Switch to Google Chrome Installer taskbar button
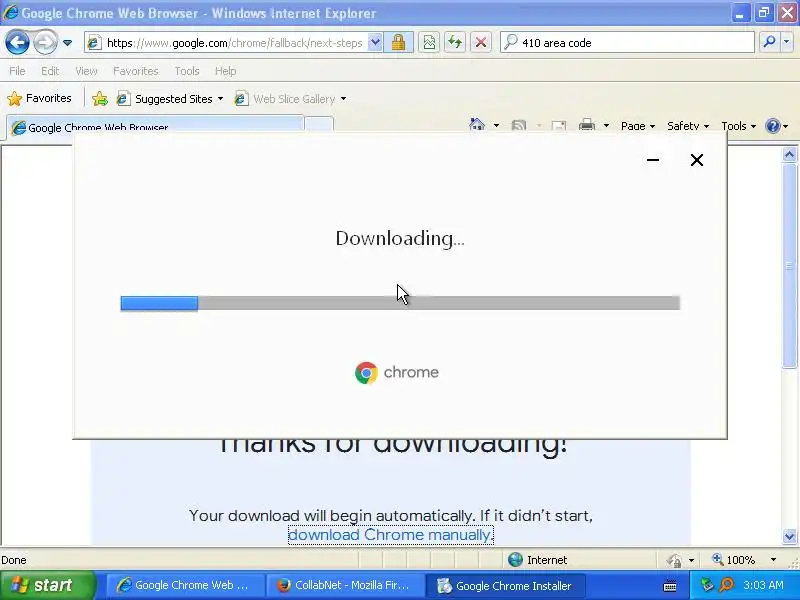 point(505,586)
